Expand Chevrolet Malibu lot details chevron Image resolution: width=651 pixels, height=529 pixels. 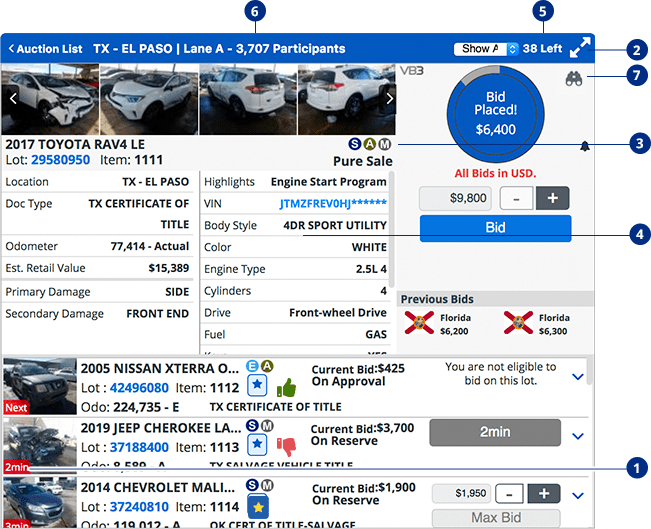578,495
